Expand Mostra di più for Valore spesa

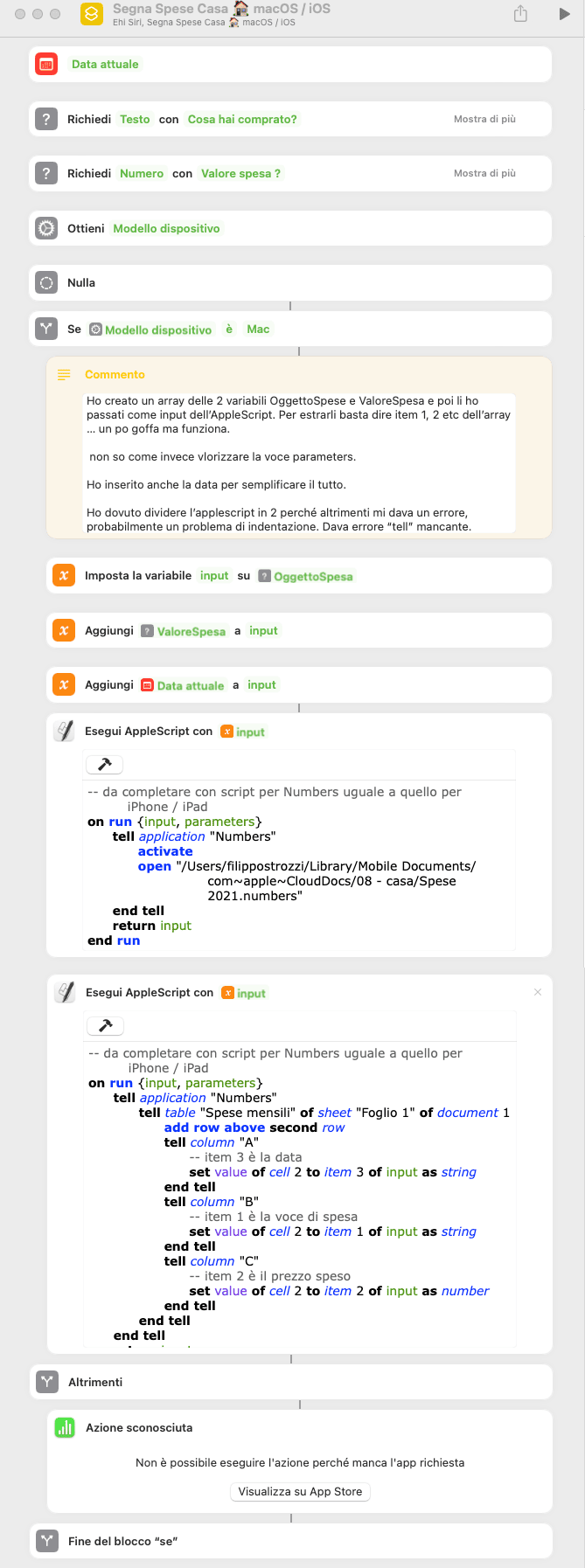pos(484,173)
